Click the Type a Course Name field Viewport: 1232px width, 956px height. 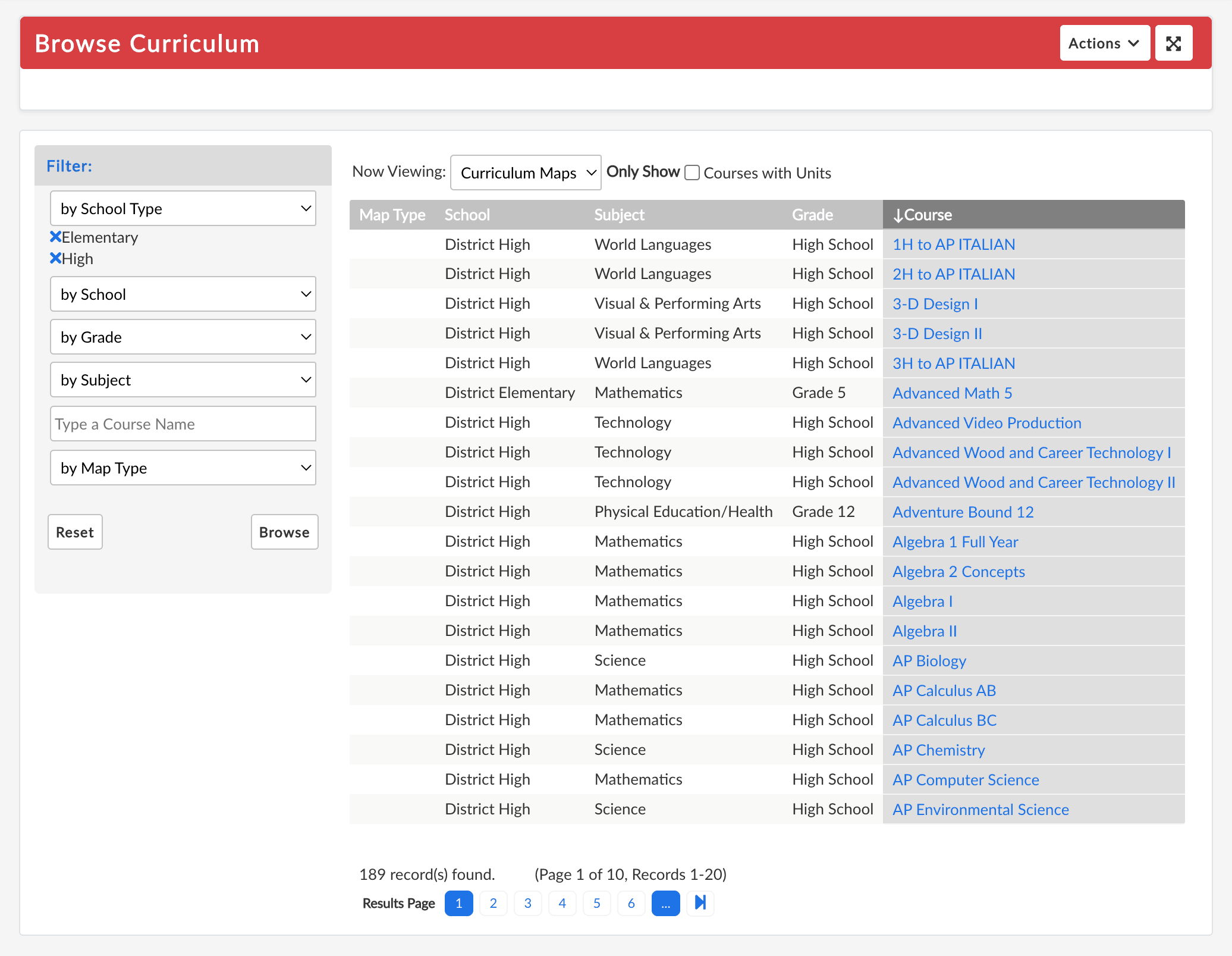coord(183,424)
